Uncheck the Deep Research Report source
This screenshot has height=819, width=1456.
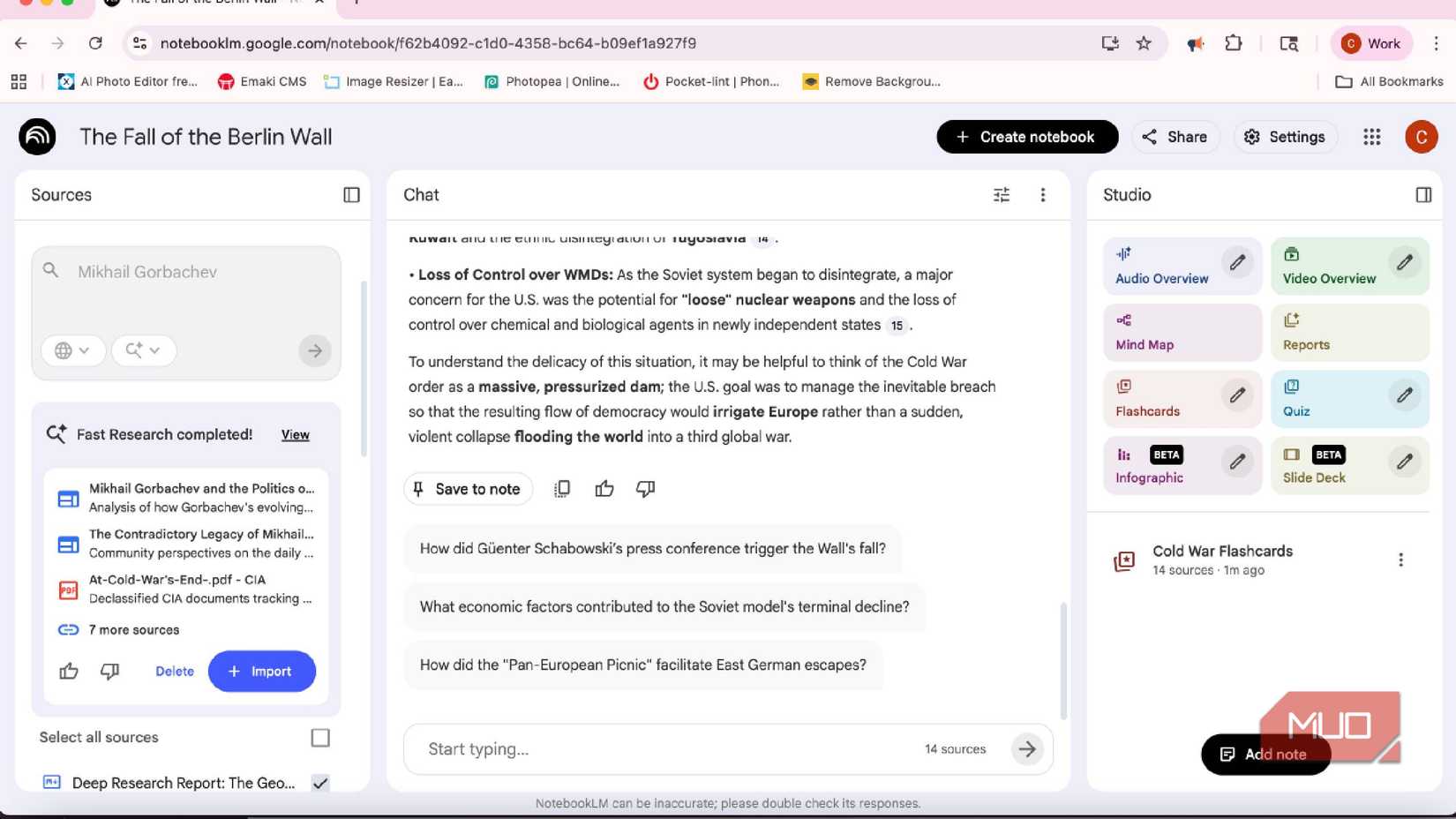tap(321, 783)
